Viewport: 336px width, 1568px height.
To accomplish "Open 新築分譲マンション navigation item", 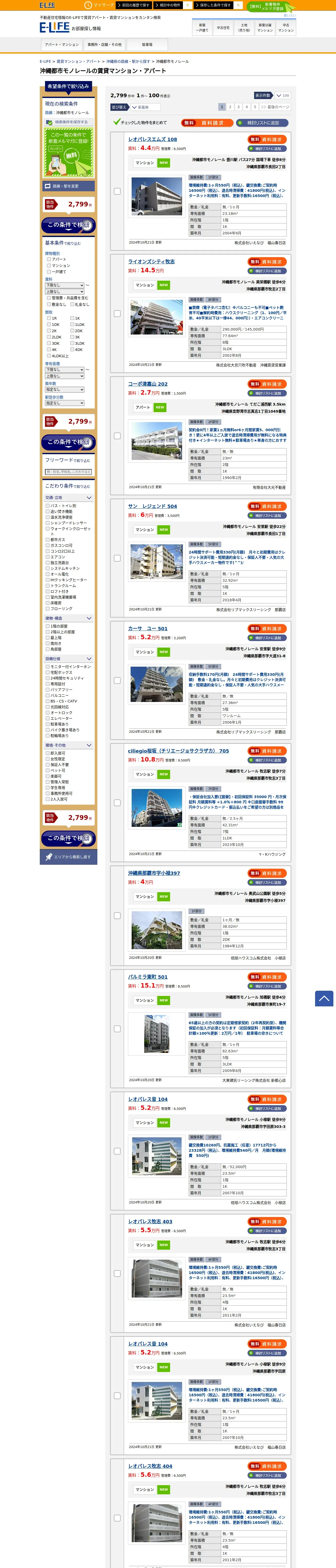I will point(265,28).
